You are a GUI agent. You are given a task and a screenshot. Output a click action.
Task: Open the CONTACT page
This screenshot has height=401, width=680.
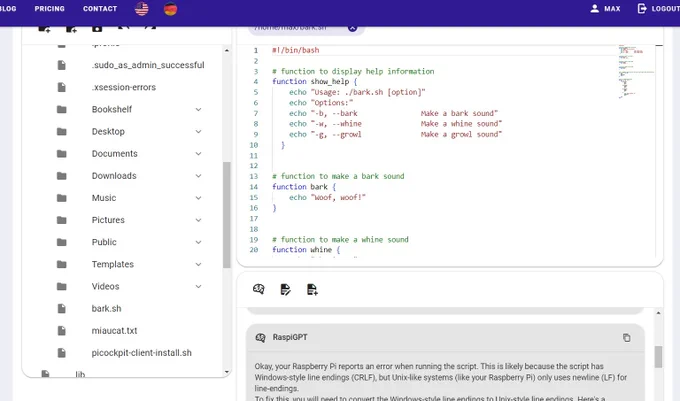[100, 9]
